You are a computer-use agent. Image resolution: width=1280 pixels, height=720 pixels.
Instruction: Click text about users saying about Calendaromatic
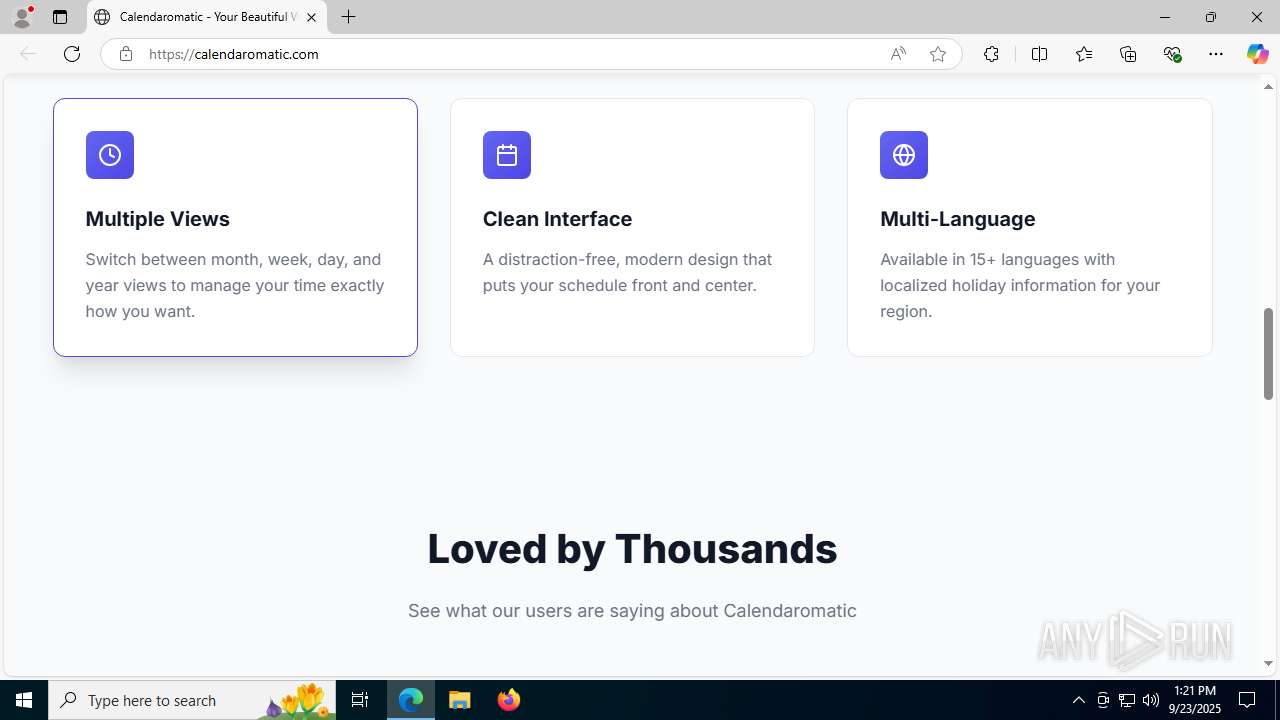click(x=632, y=611)
